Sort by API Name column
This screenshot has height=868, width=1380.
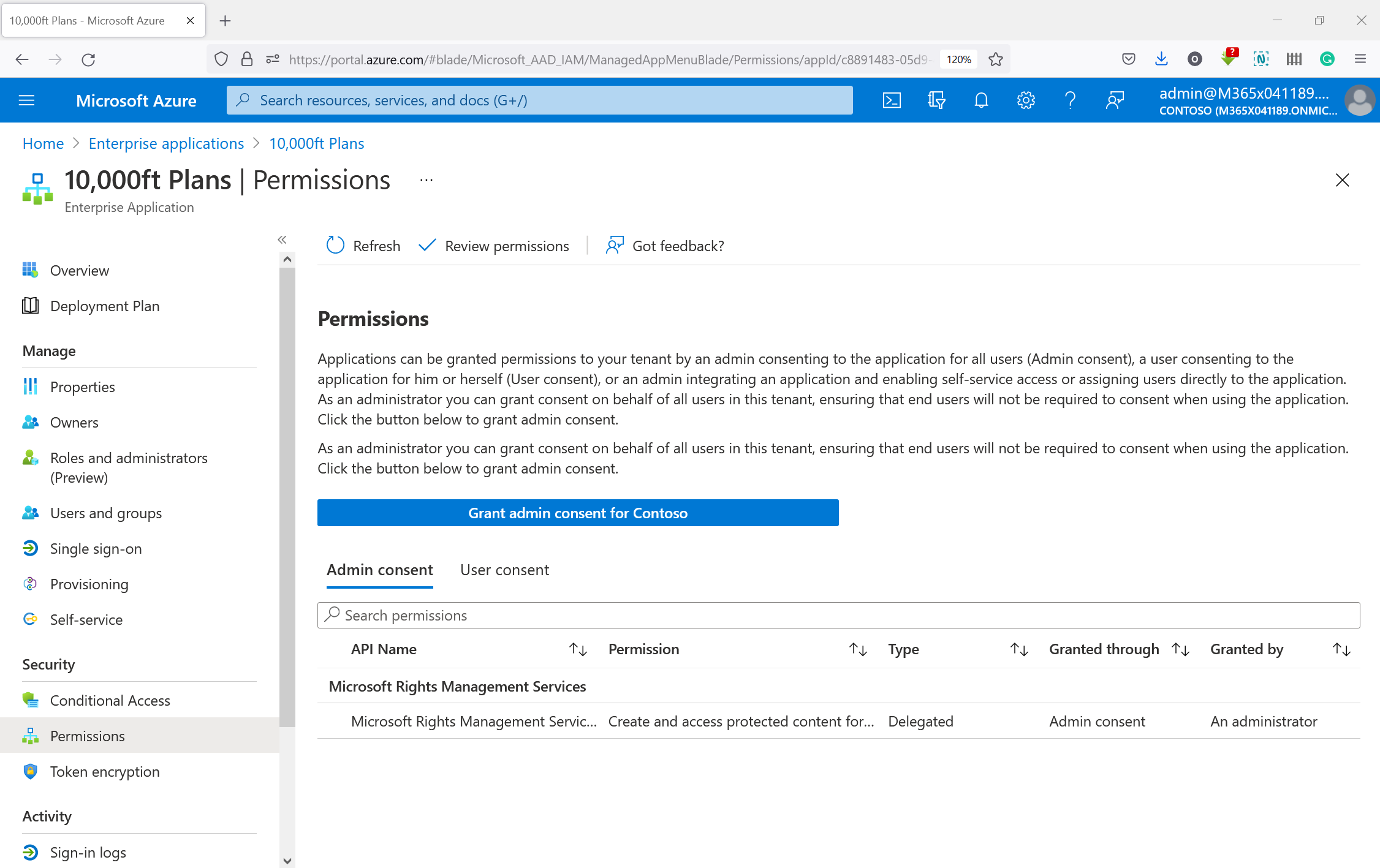(578, 649)
